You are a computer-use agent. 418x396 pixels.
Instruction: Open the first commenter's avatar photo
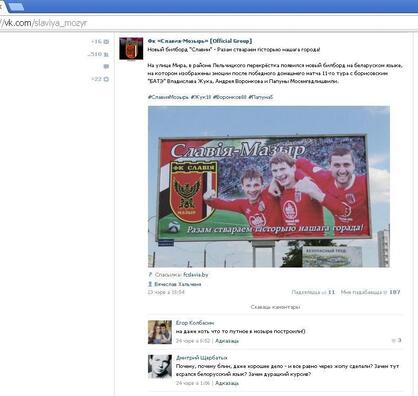(160, 332)
